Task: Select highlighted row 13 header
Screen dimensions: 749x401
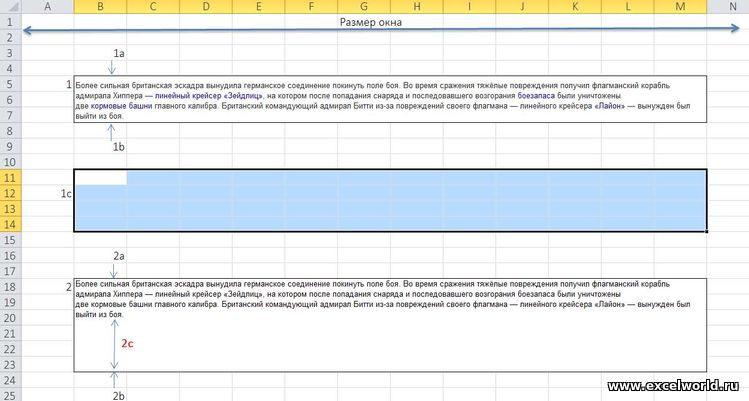Action: [x=11, y=209]
